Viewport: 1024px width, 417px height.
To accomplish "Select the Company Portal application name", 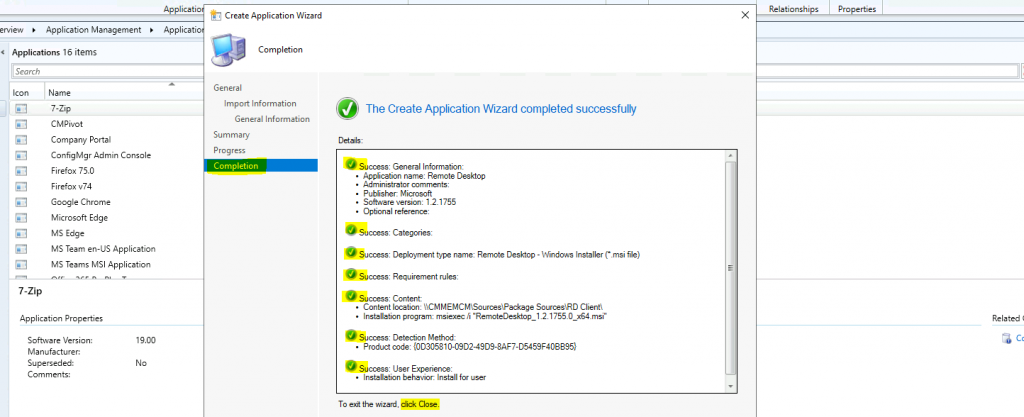I will point(81,140).
